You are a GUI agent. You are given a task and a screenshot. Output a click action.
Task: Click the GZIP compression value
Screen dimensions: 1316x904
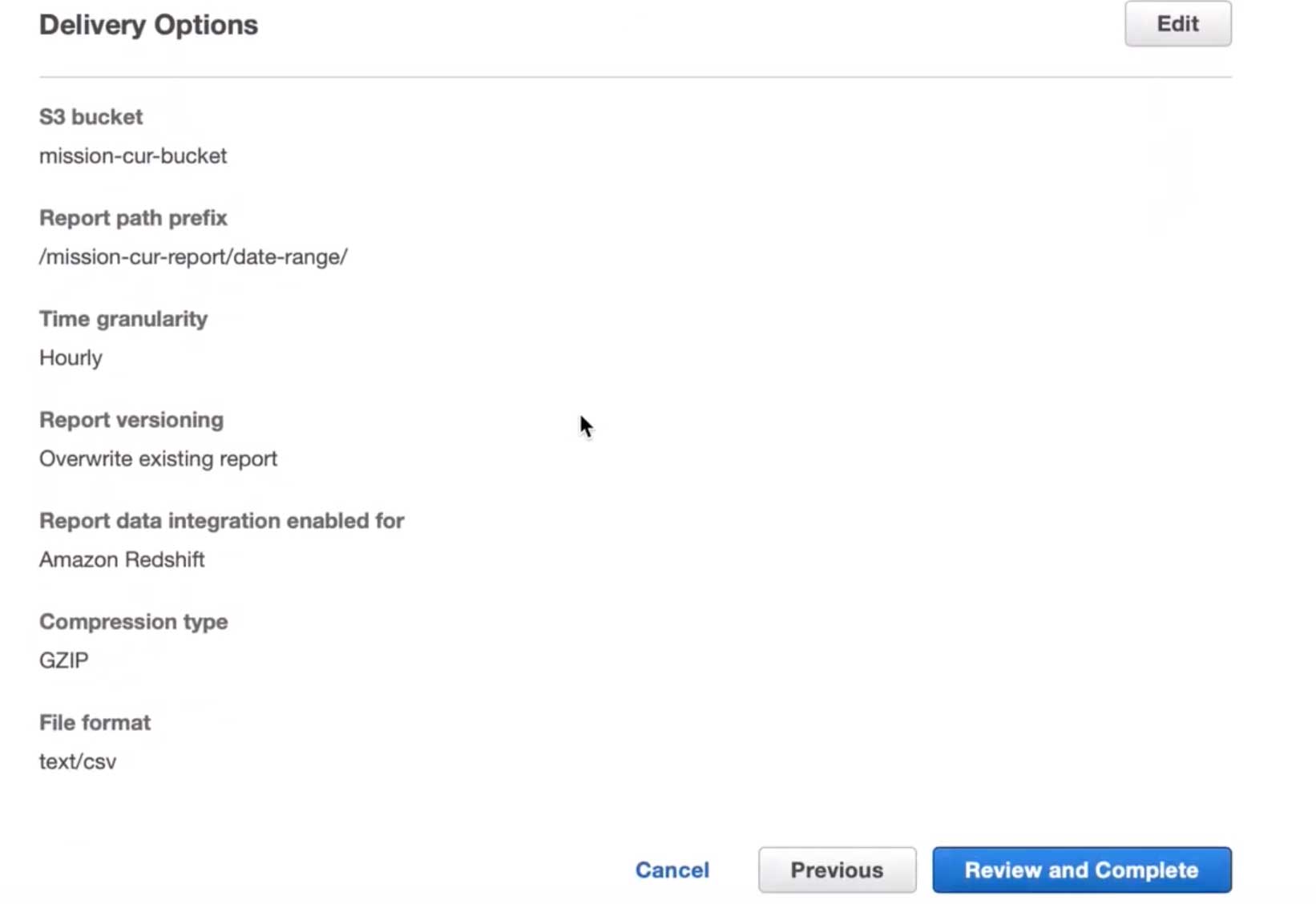point(64,660)
